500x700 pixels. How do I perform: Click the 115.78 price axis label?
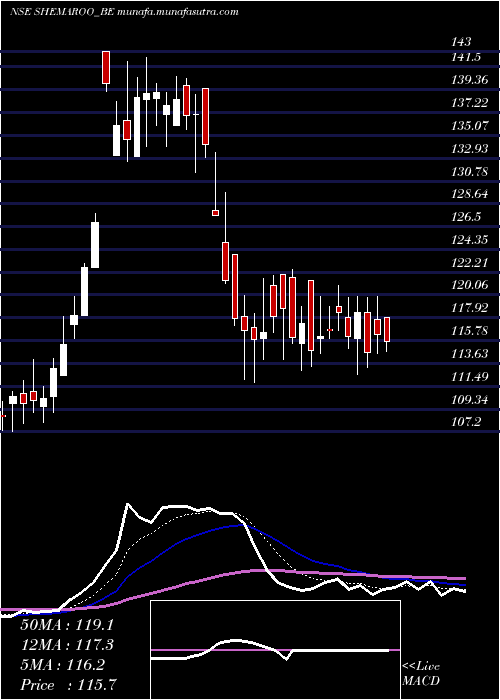coord(469,331)
